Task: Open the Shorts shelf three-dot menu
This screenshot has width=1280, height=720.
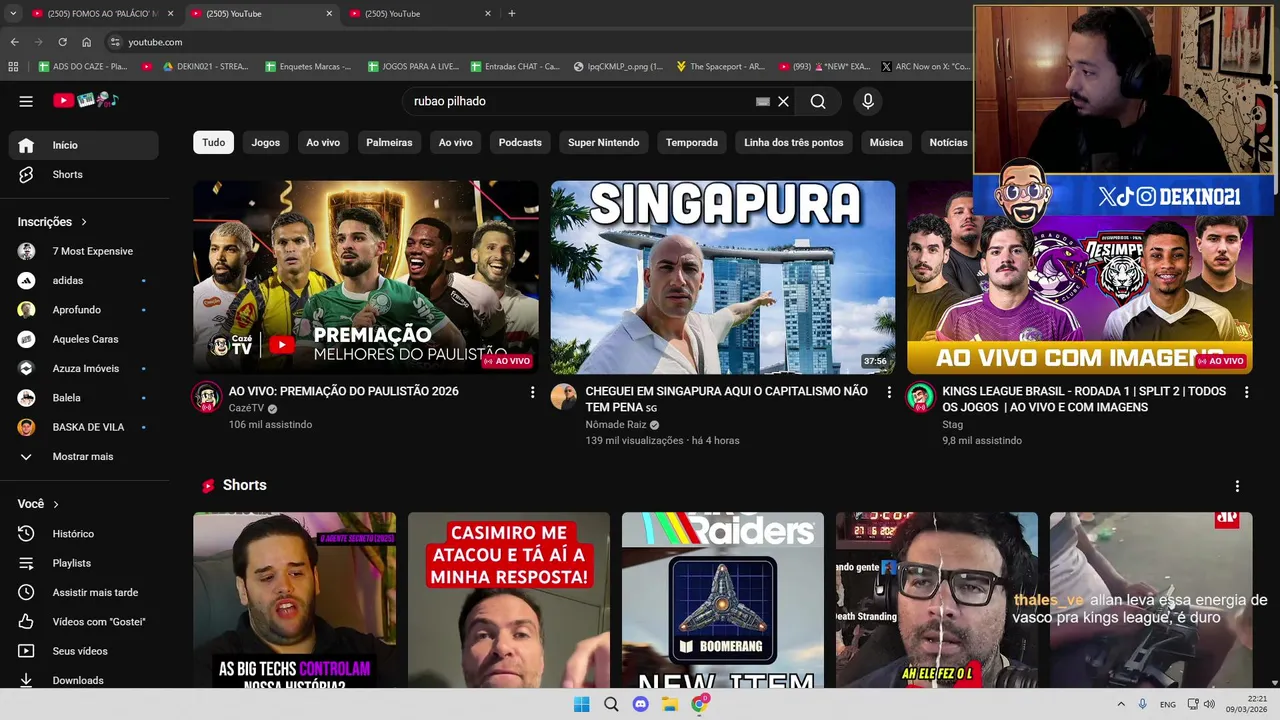Action: pyautogui.click(x=1237, y=486)
